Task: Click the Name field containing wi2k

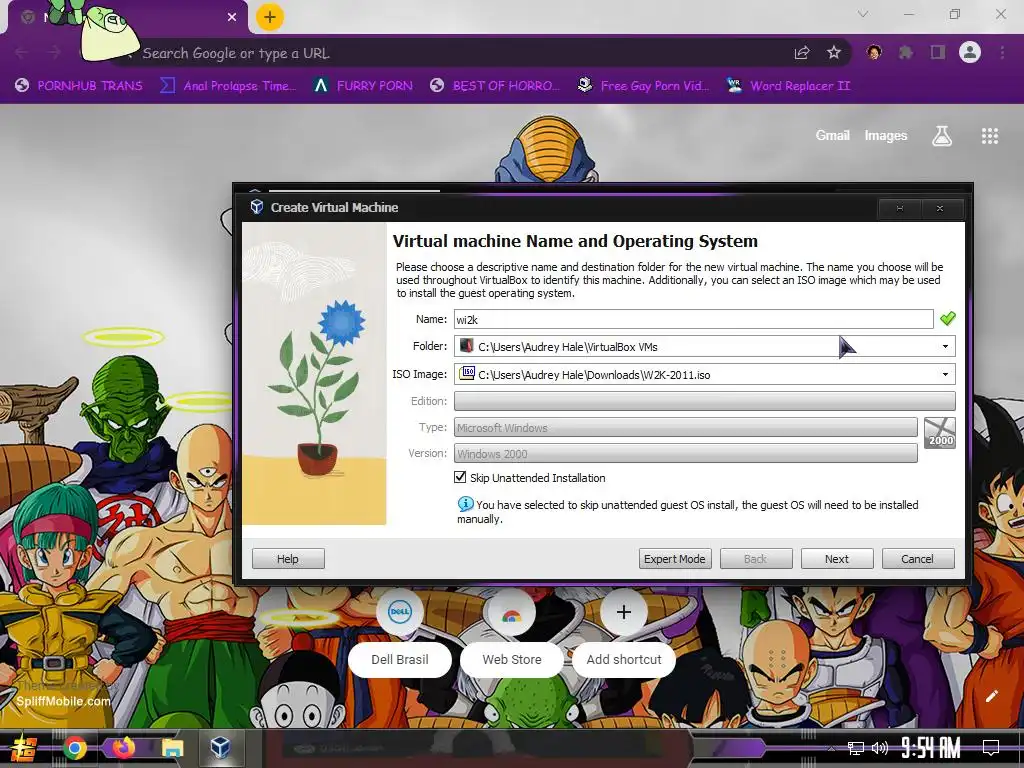Action: pos(694,319)
